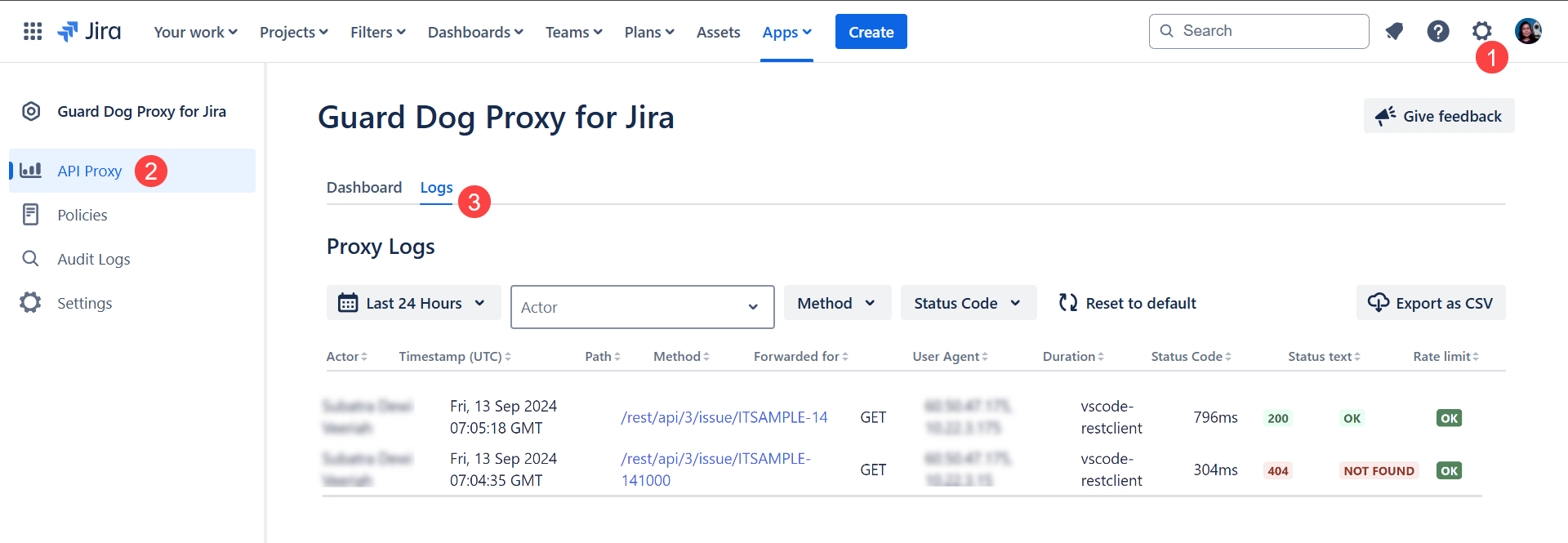Viewport: 1568px width, 543px height.
Task: Open the help question mark icon
Action: point(1438,32)
